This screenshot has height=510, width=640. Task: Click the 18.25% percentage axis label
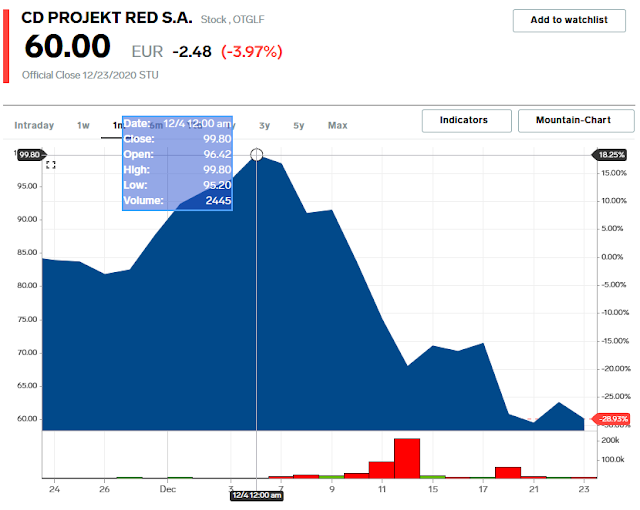pos(611,155)
